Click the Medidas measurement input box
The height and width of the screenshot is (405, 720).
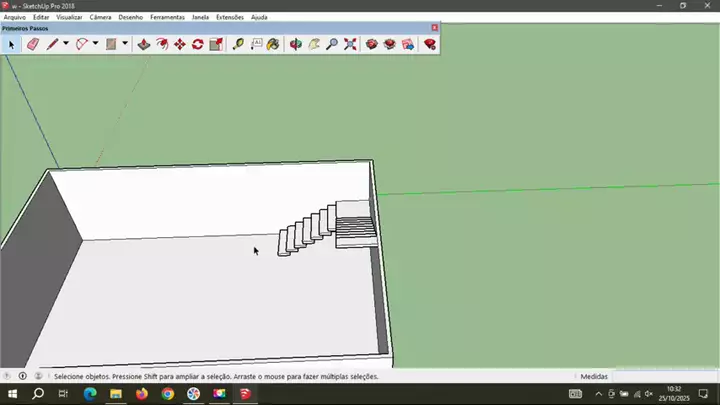tap(660, 377)
